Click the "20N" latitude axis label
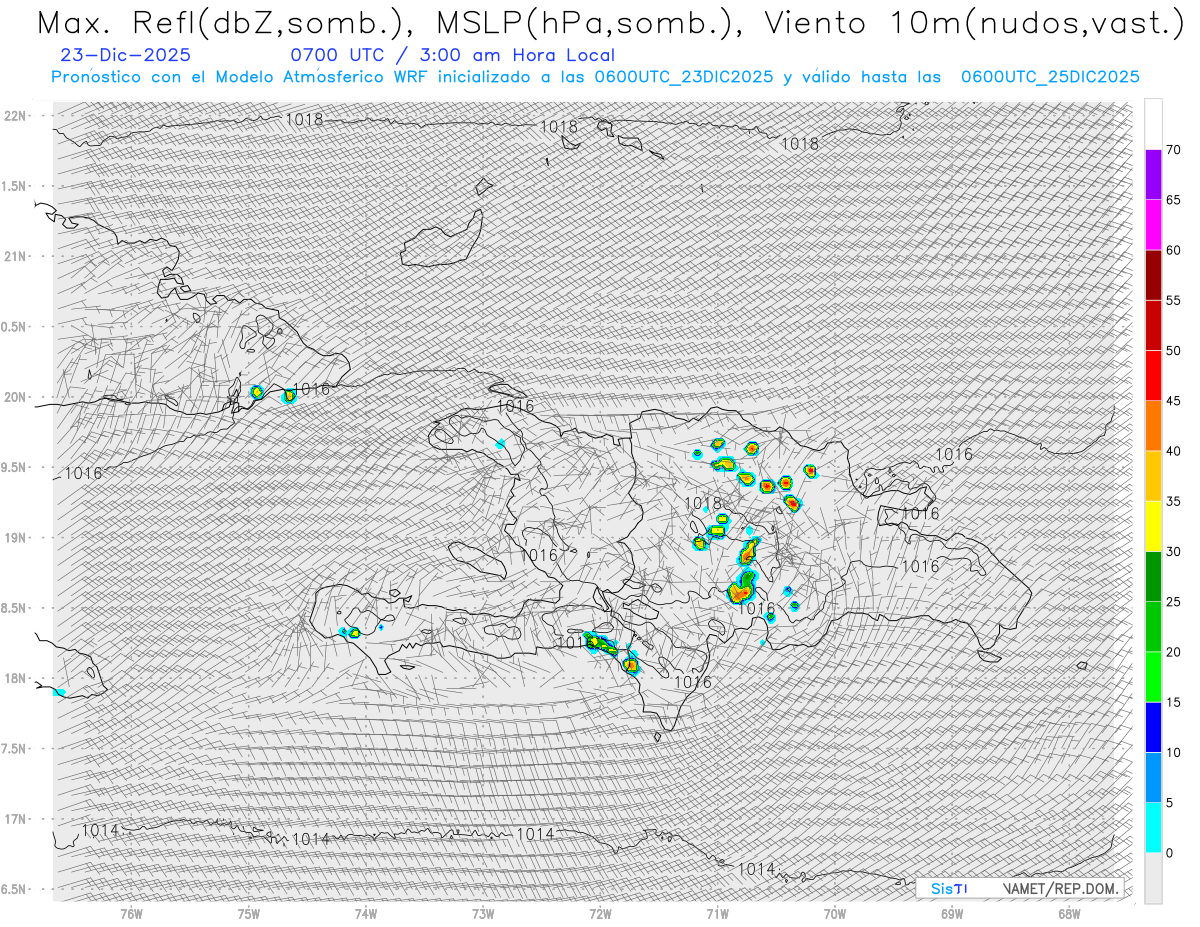 point(17,397)
